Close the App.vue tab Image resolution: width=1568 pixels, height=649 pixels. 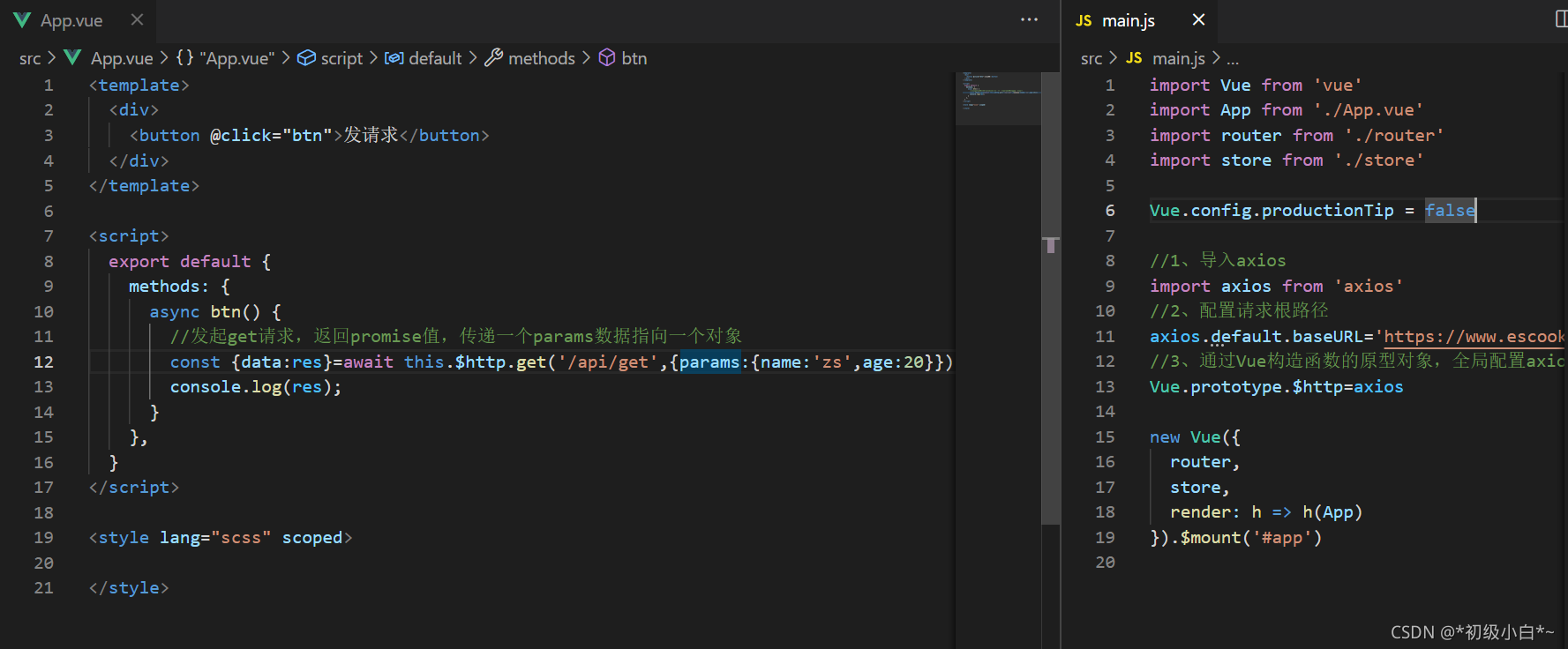coord(137,19)
